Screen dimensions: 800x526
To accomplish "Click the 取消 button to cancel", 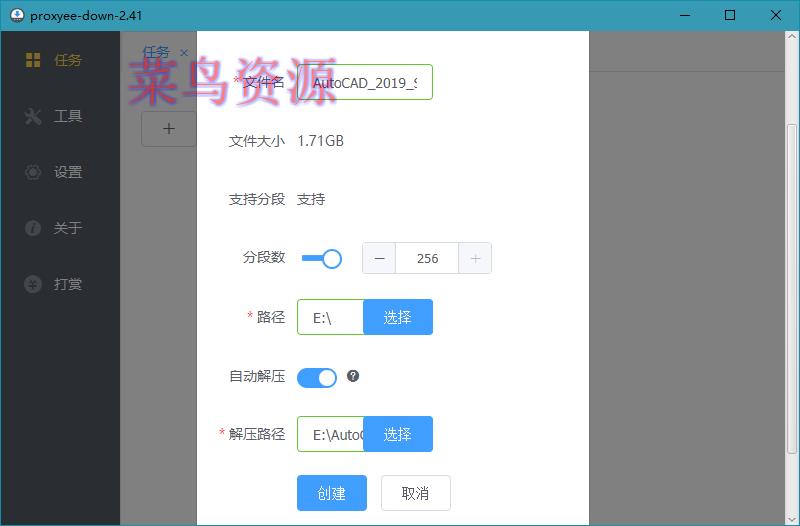I will pyautogui.click(x=415, y=493).
